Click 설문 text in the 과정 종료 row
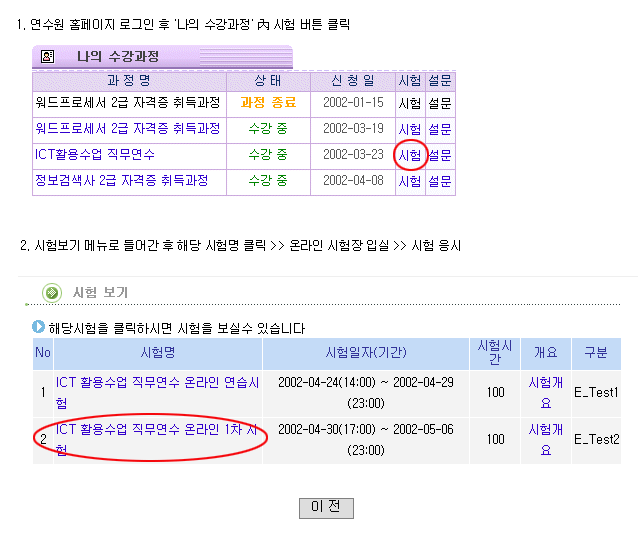The height and width of the screenshot is (540, 640). coord(440,103)
